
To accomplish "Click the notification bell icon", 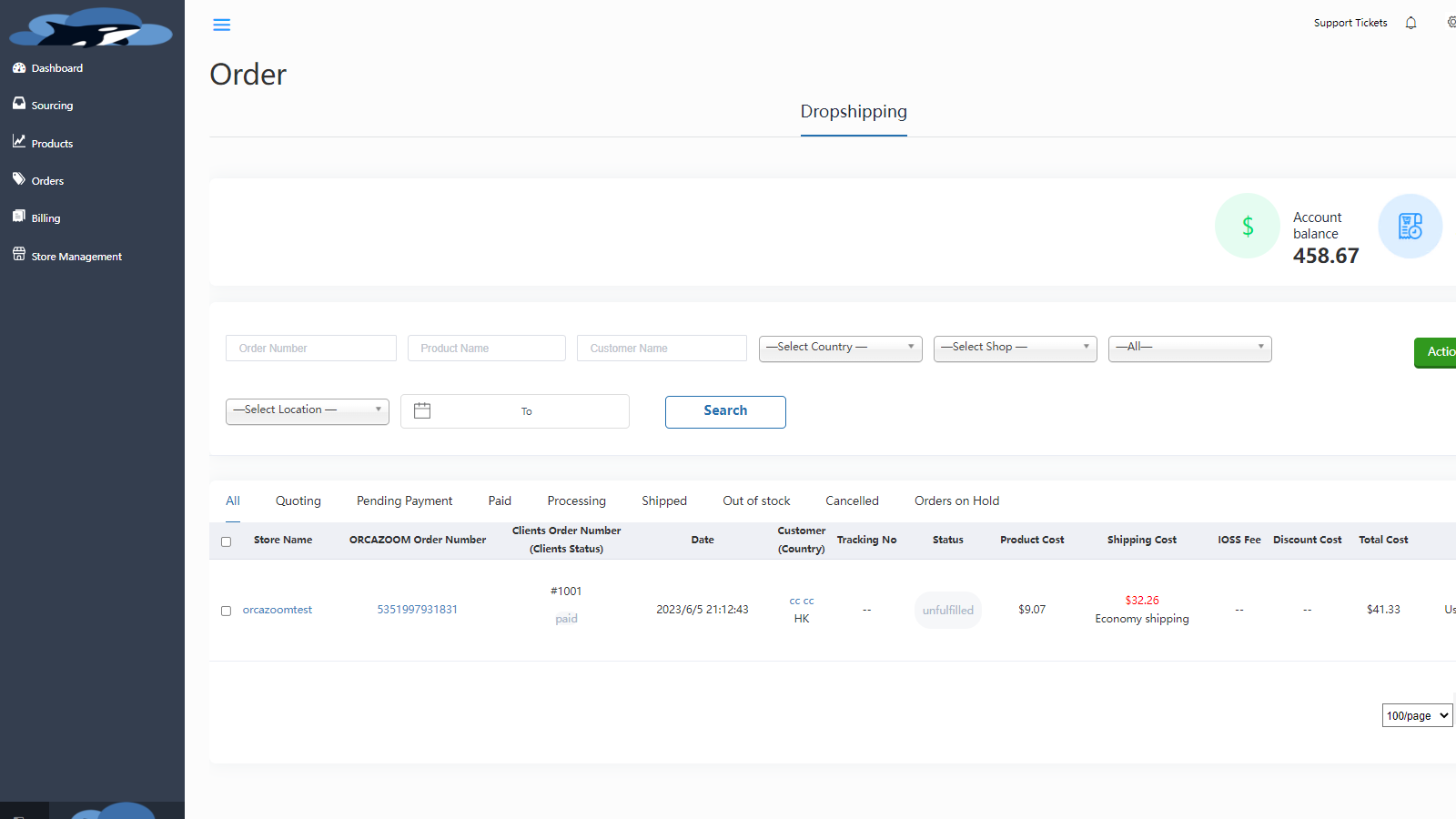I will click(x=1410, y=23).
